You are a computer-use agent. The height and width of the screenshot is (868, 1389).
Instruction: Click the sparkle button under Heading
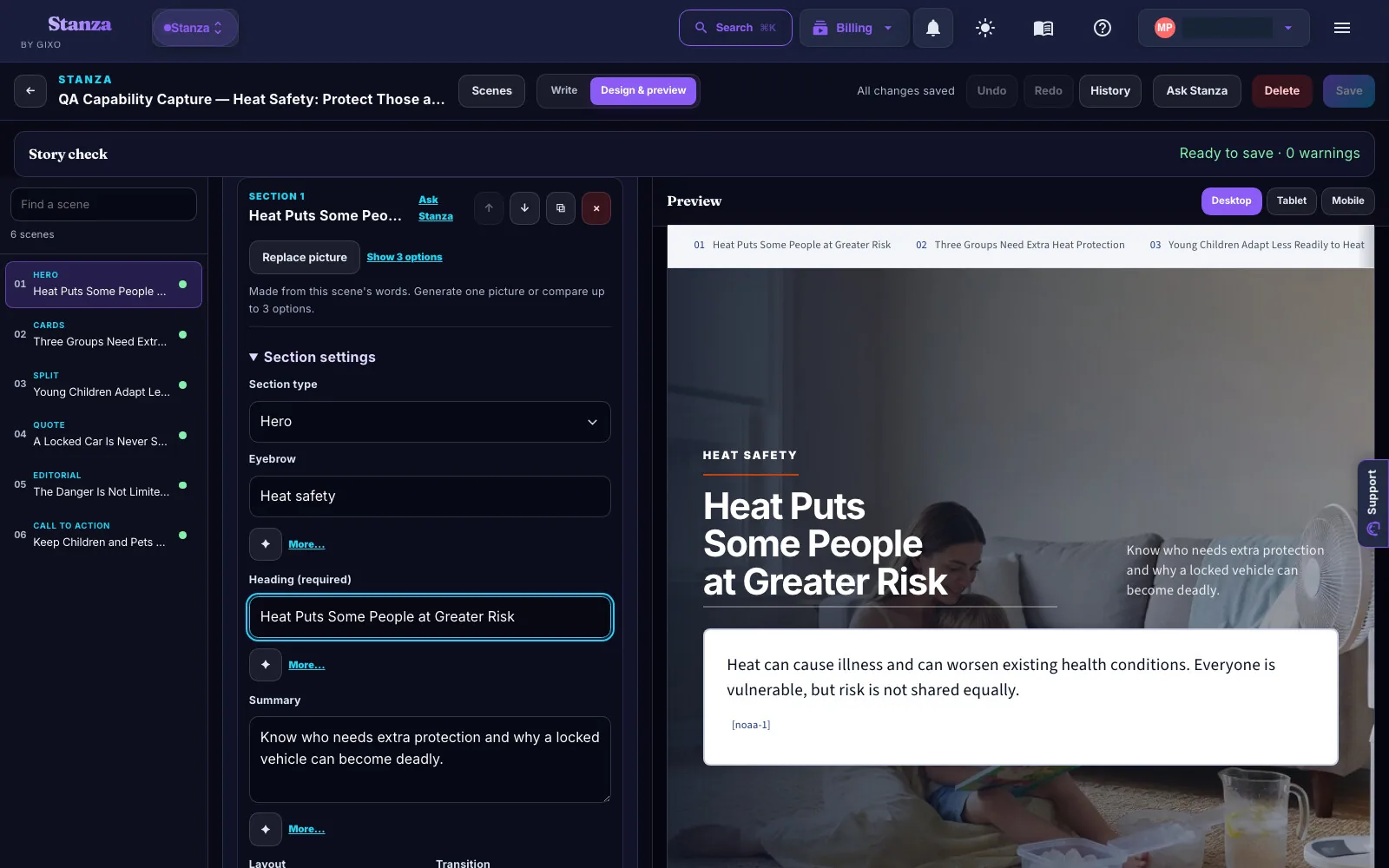[x=265, y=665]
